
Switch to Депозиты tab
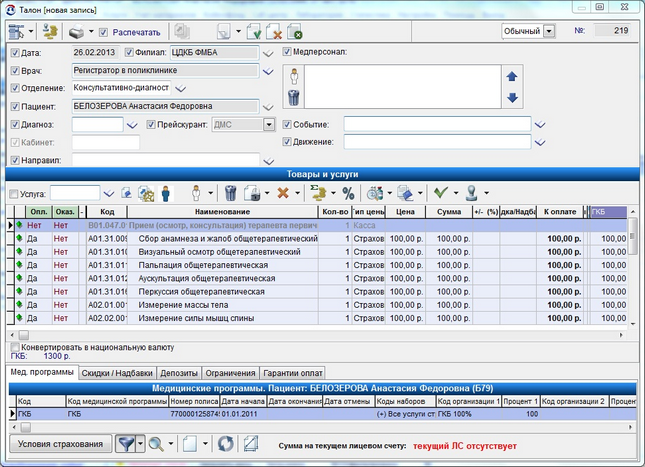click(179, 373)
